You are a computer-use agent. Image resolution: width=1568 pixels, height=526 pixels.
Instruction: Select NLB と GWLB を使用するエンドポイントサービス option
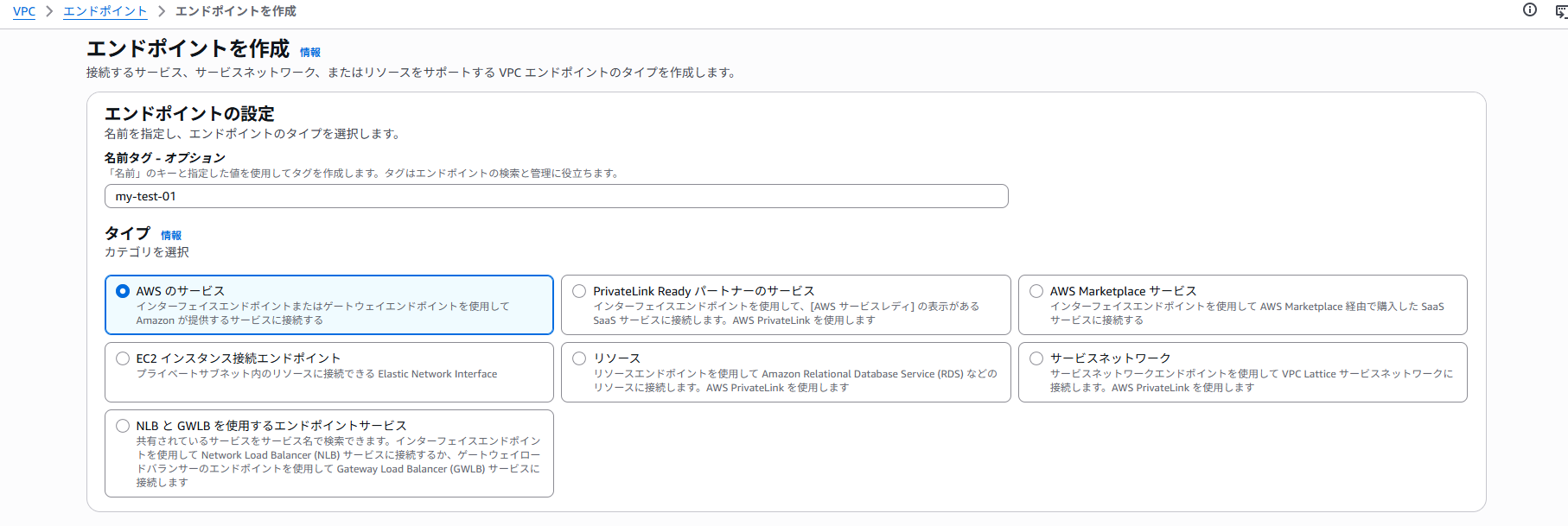click(x=123, y=426)
